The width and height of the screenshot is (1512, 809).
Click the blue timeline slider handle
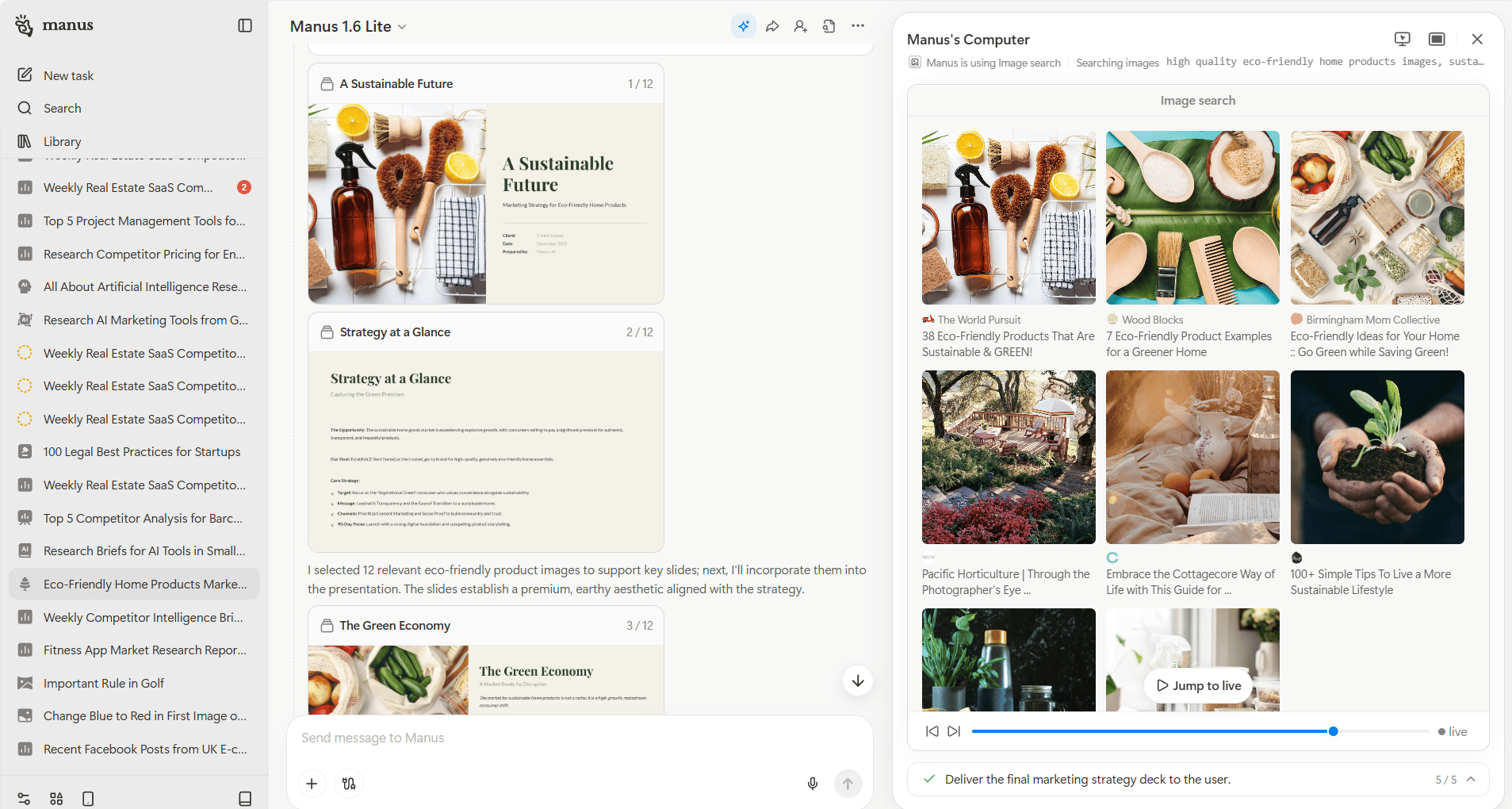(1334, 731)
